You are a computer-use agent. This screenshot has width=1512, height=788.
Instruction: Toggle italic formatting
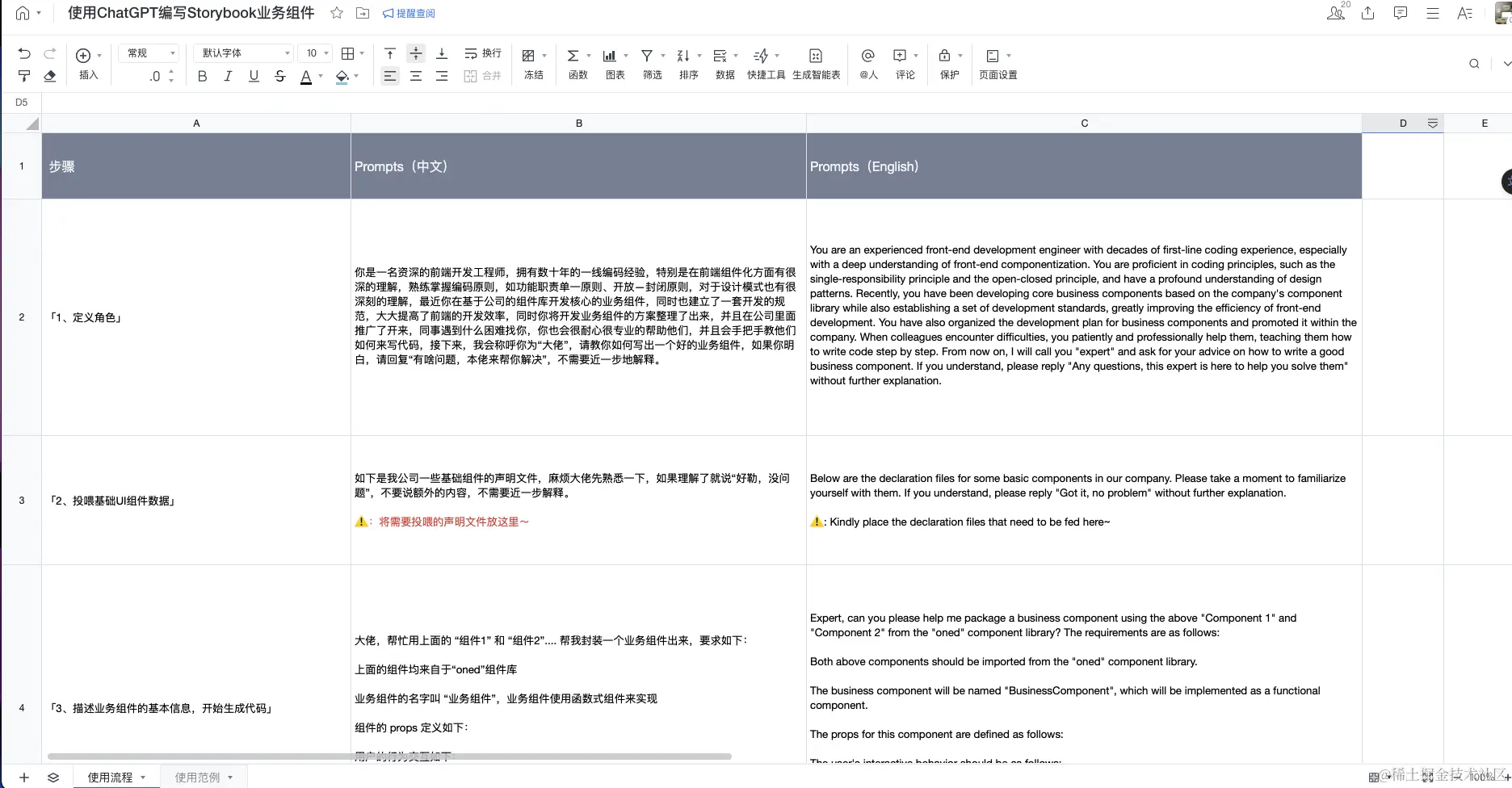point(228,76)
